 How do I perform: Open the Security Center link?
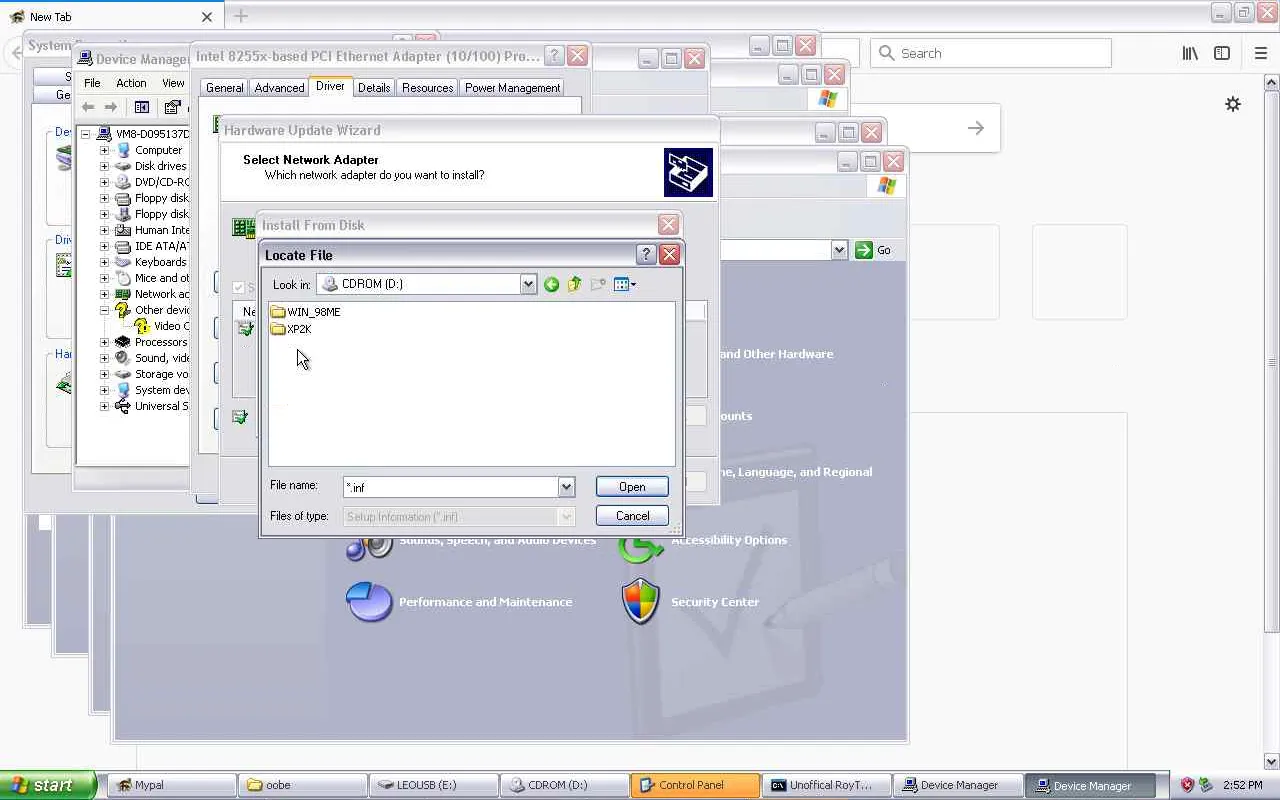coord(715,602)
